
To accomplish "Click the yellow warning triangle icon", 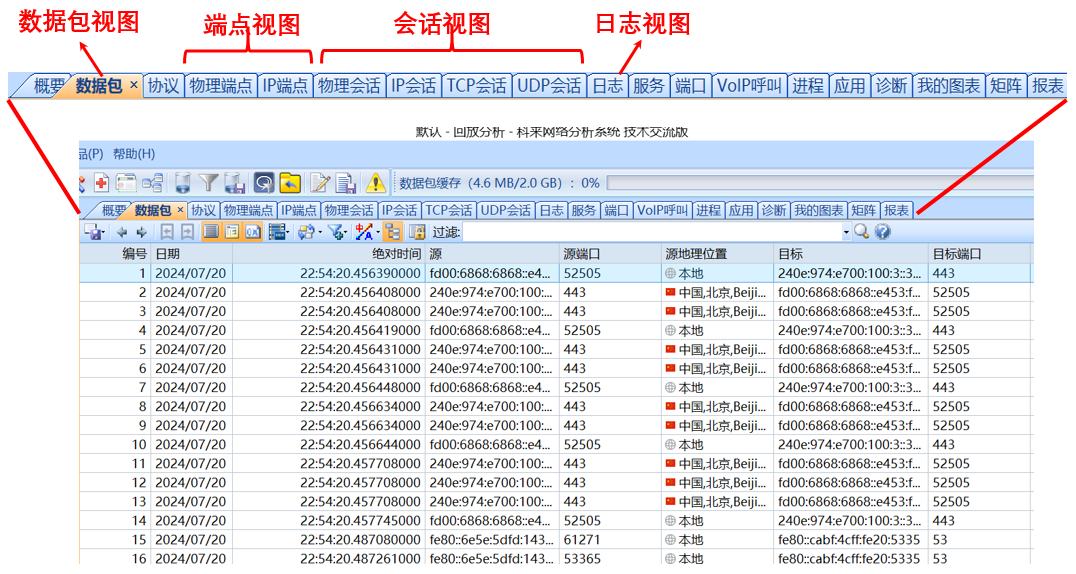I will pos(375,183).
